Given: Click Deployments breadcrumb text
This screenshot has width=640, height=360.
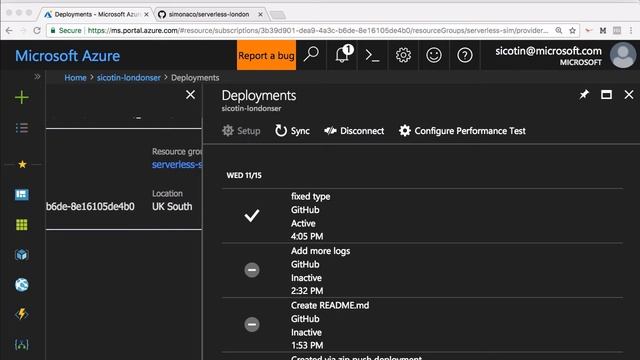Looking at the screenshot, I should pyautogui.click(x=195, y=78).
